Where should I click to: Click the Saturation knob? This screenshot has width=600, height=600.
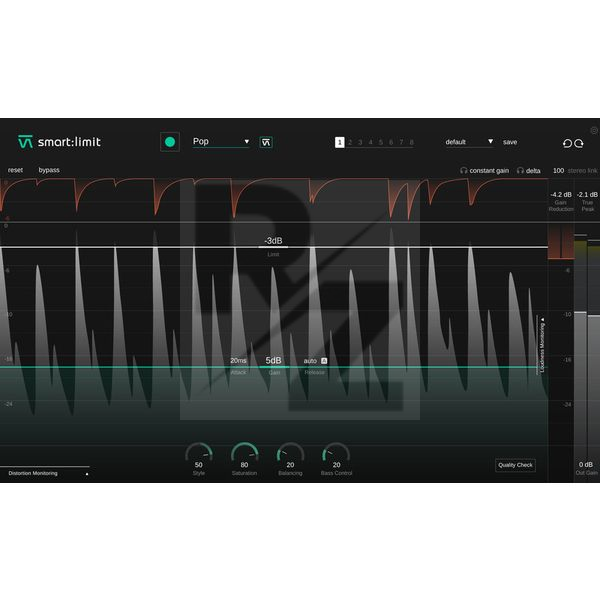click(x=245, y=453)
